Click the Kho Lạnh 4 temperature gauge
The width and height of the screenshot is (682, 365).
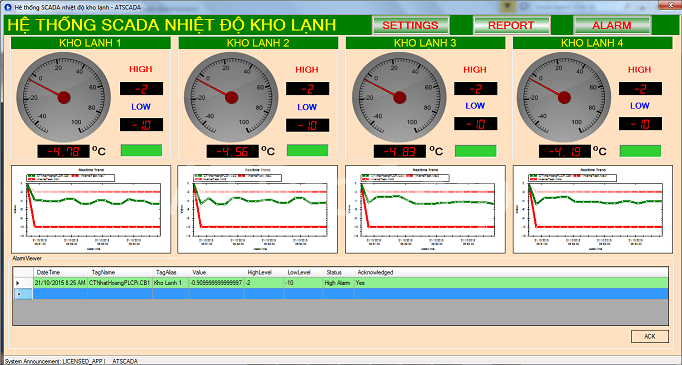(x=564, y=97)
